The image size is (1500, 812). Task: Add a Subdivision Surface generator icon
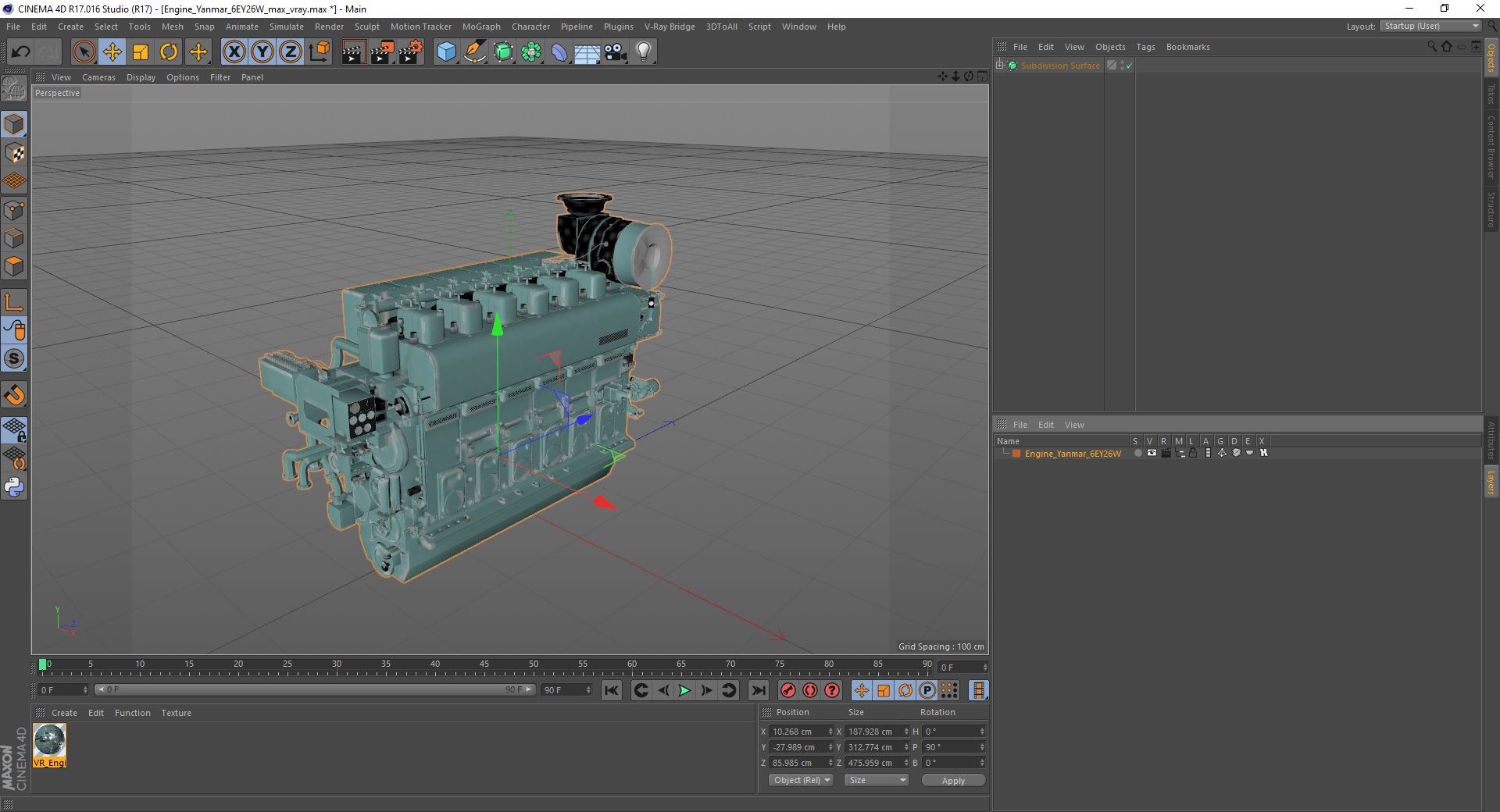click(503, 52)
